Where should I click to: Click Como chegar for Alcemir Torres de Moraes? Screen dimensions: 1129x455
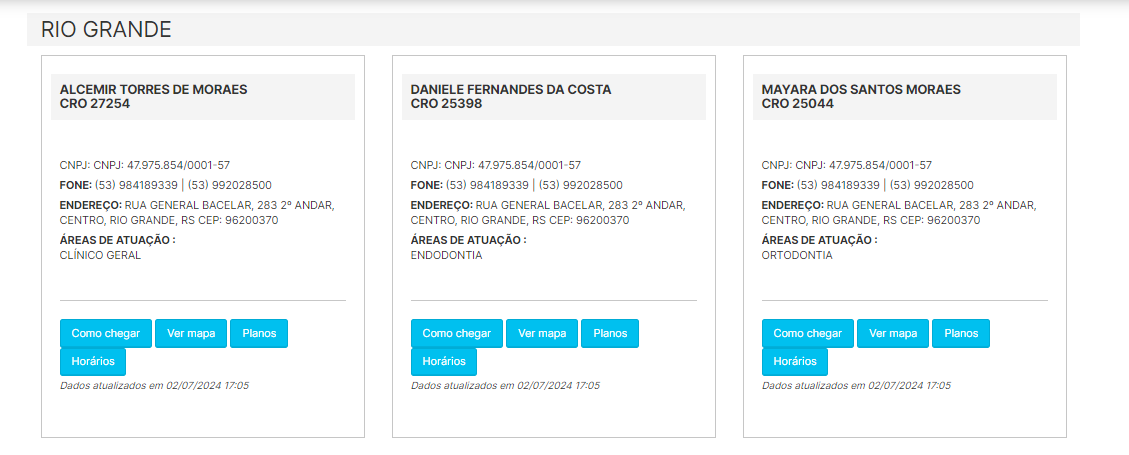coord(106,333)
